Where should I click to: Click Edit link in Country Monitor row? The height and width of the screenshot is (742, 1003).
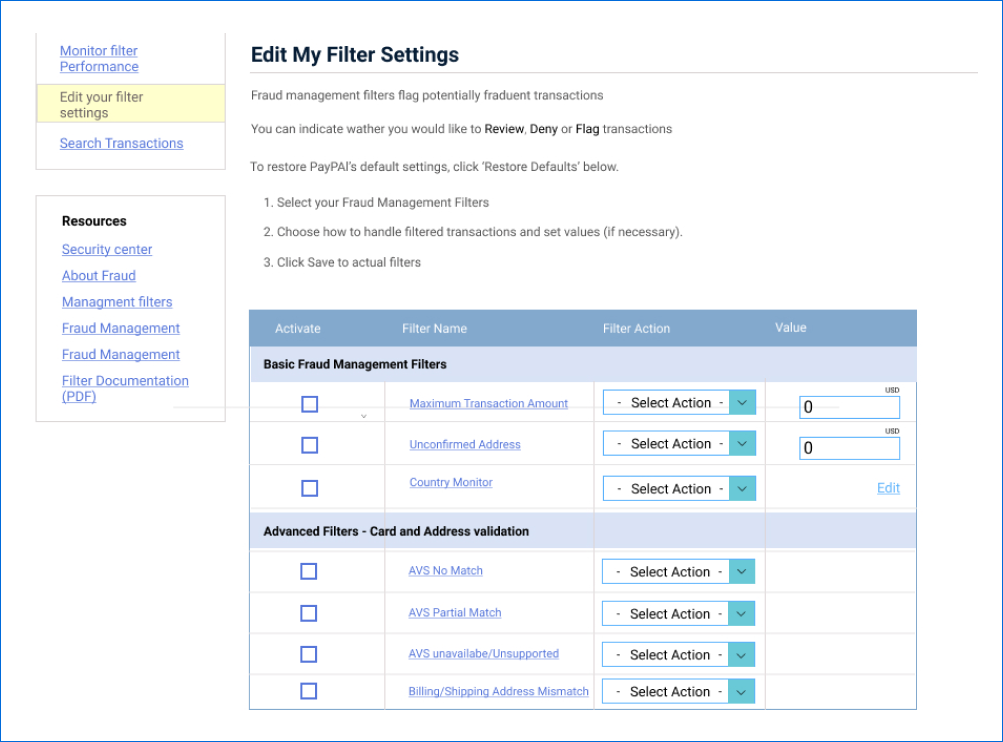[888, 488]
